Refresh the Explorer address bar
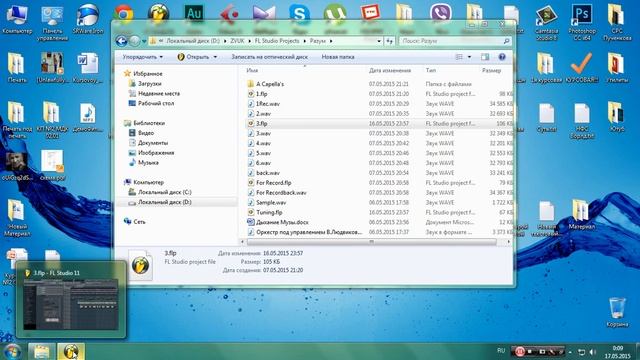This screenshot has width=640, height=360. pos(390,41)
